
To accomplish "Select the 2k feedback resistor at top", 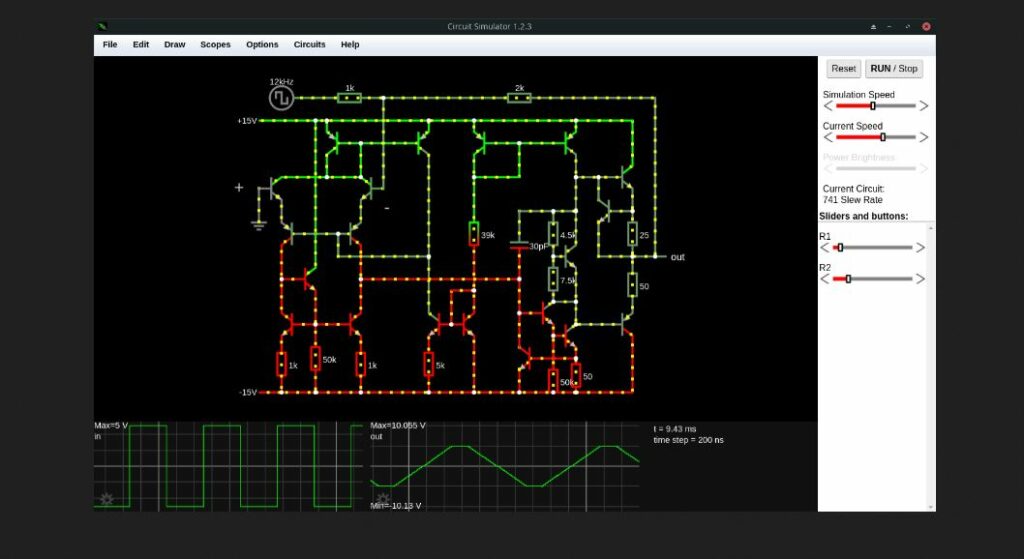I will (519, 98).
